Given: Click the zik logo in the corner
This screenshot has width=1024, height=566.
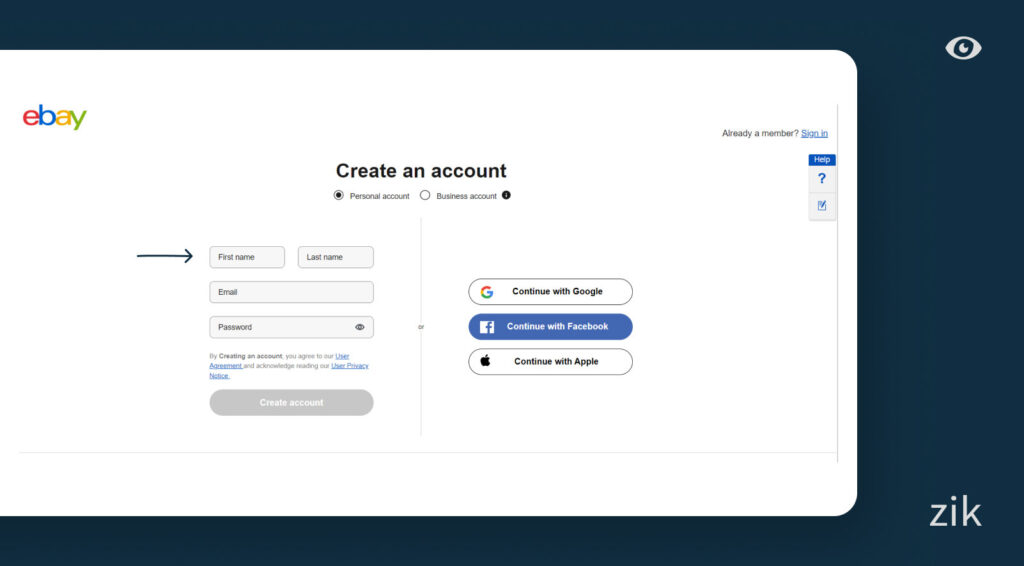Looking at the screenshot, I should pyautogui.click(x=955, y=513).
